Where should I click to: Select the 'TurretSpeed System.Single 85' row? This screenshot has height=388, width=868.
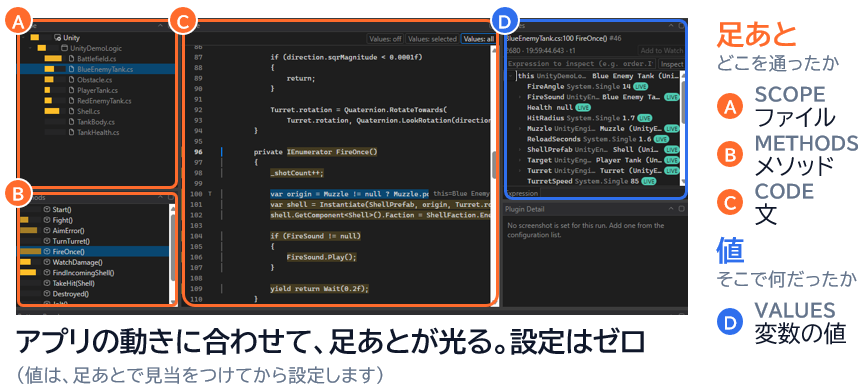[593, 181]
